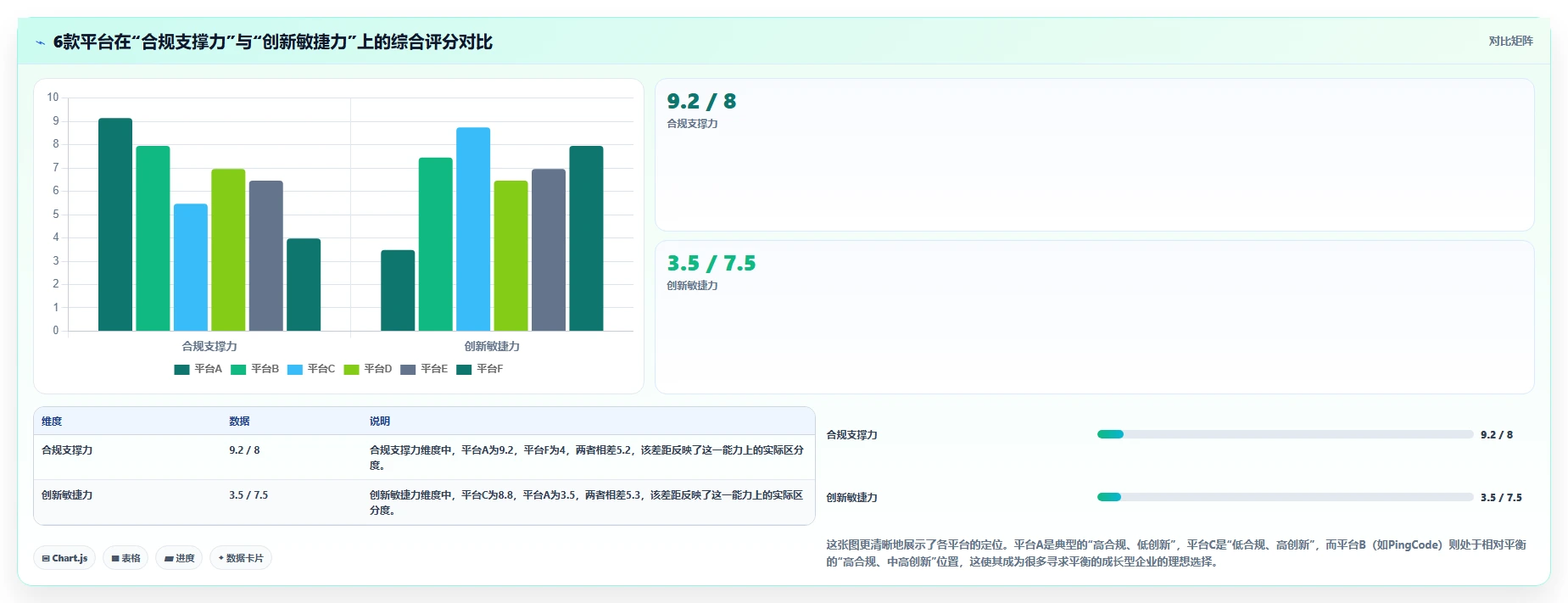
Task: Click 创新敏捷力 caption in the second card
Action: click(692, 286)
